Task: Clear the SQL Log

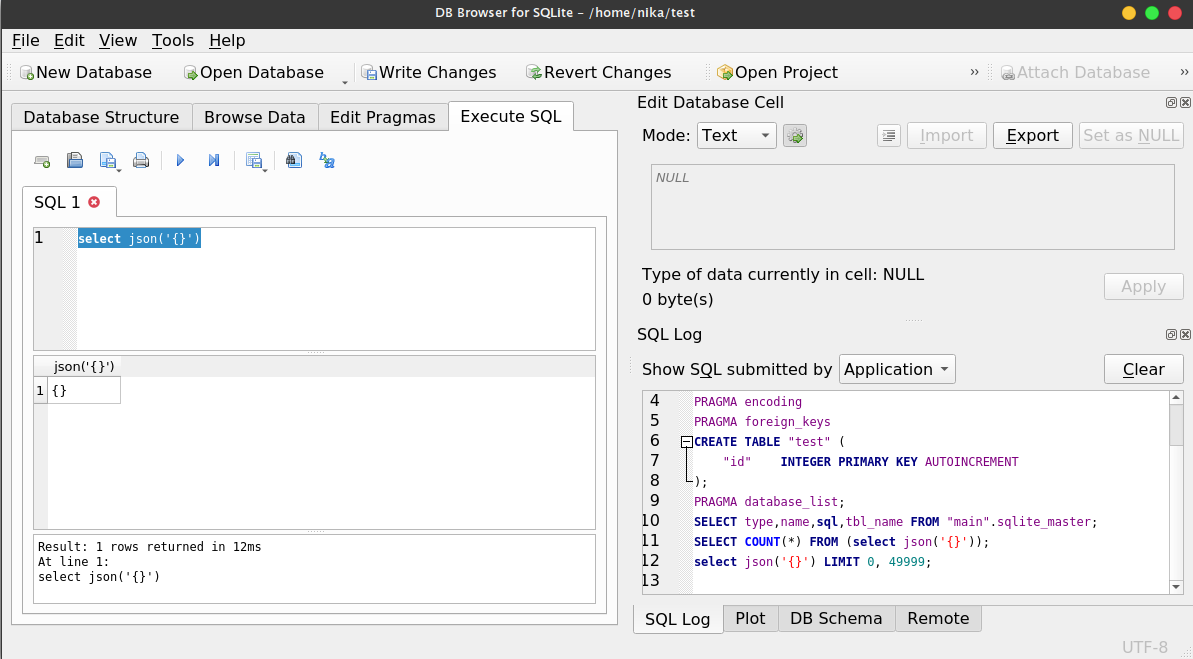Action: (x=1143, y=369)
